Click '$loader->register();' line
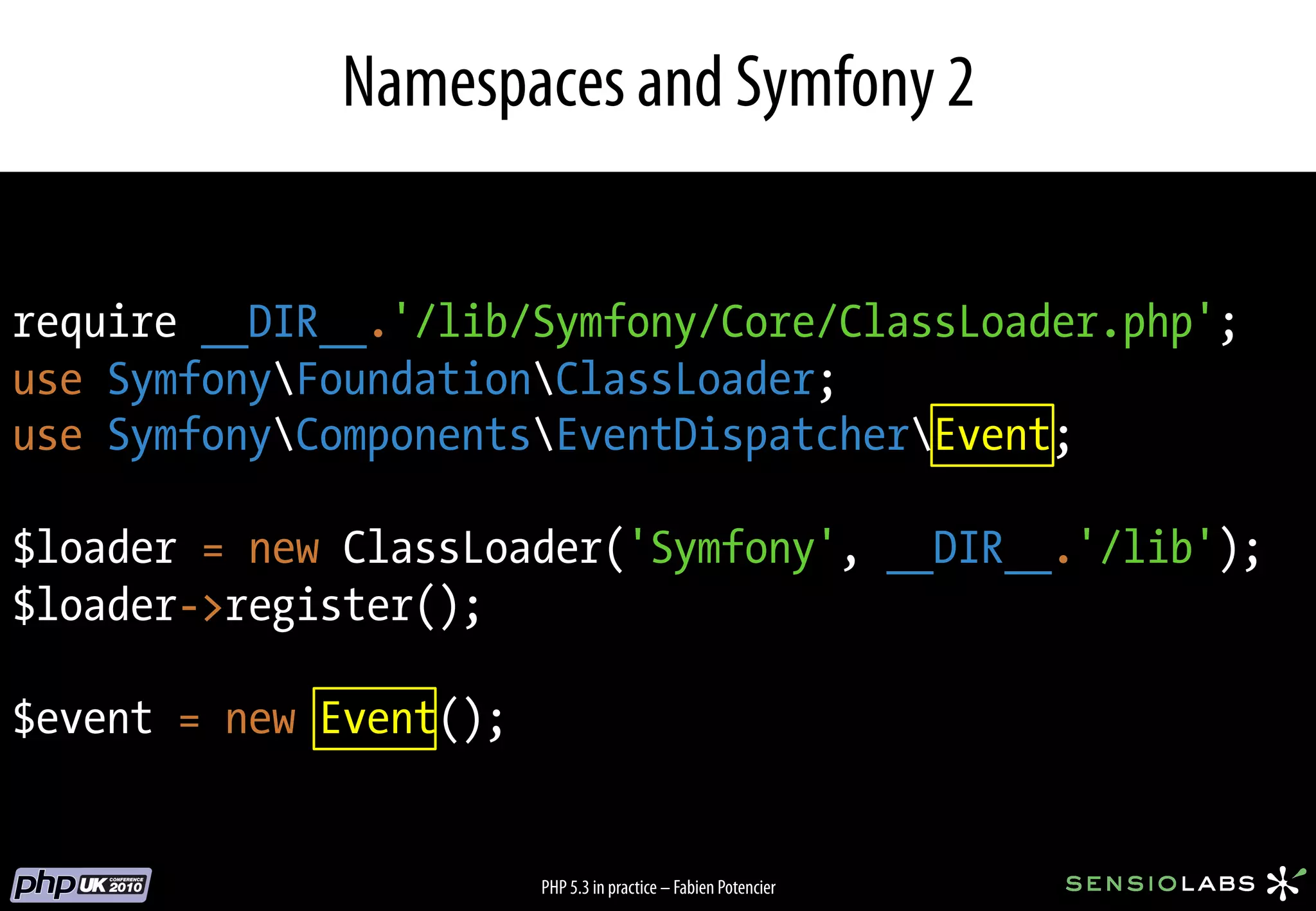Viewport: 1316px width, 911px height. 247,605
